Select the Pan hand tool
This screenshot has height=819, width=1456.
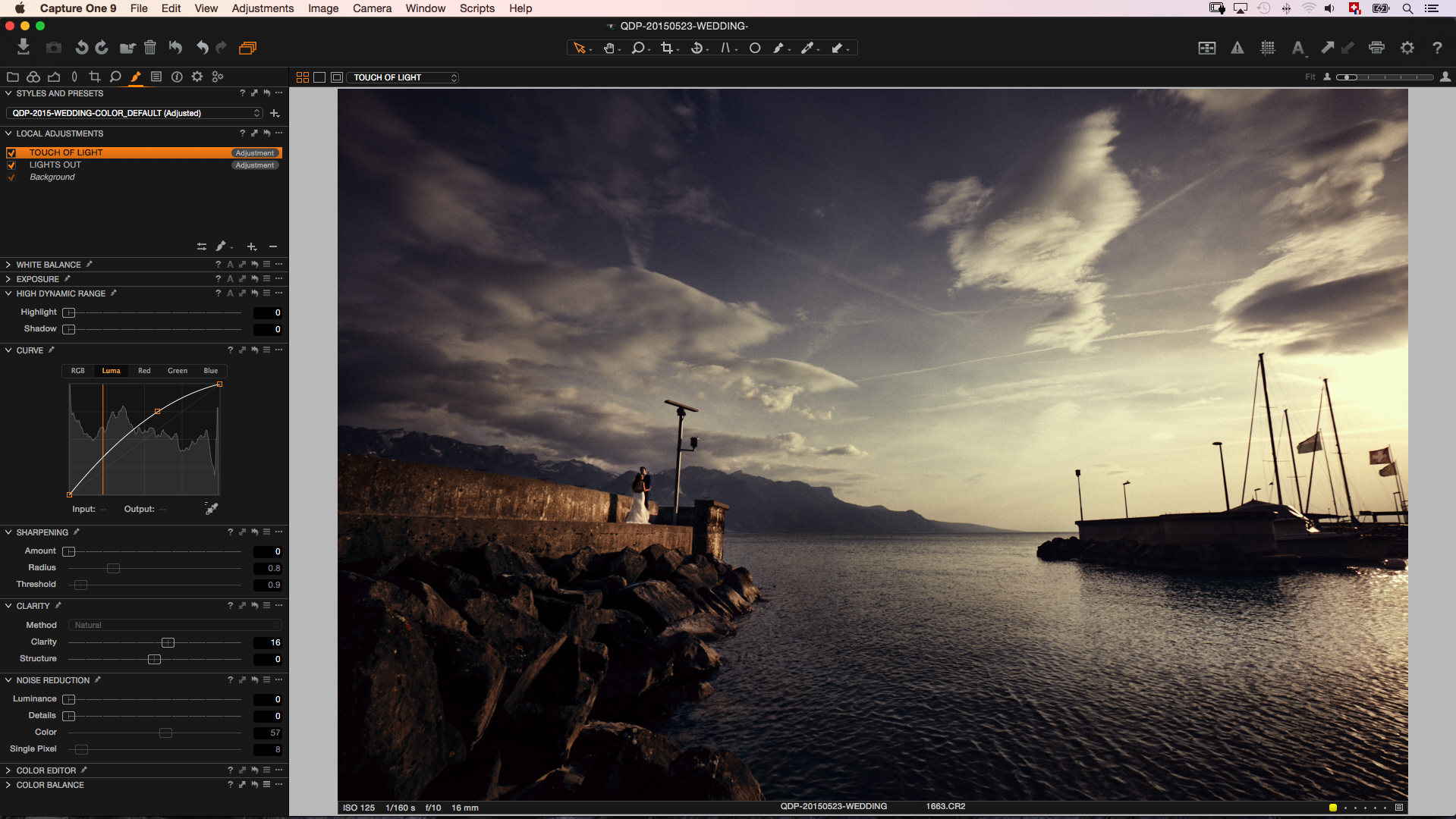pos(609,48)
